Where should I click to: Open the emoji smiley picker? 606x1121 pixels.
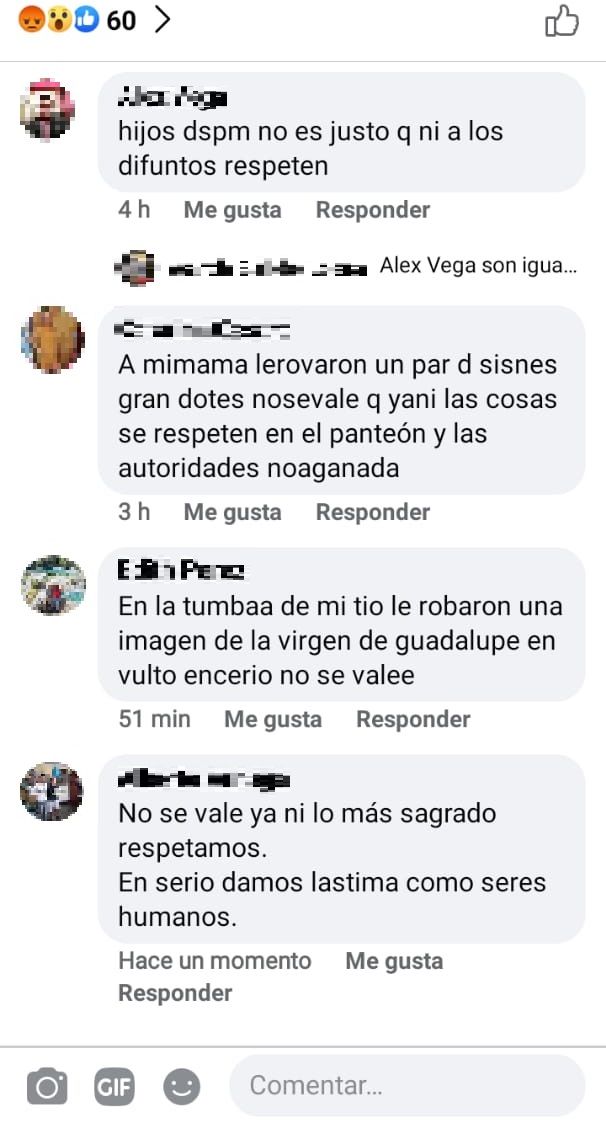click(182, 1087)
